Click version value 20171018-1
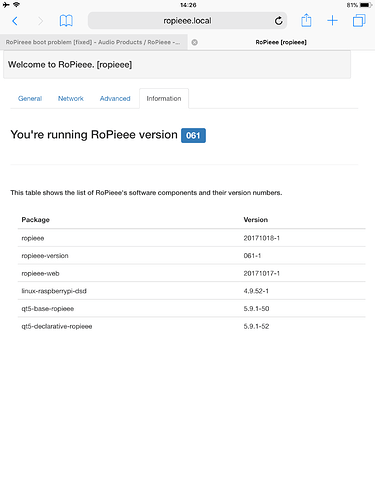 [x=262, y=238]
